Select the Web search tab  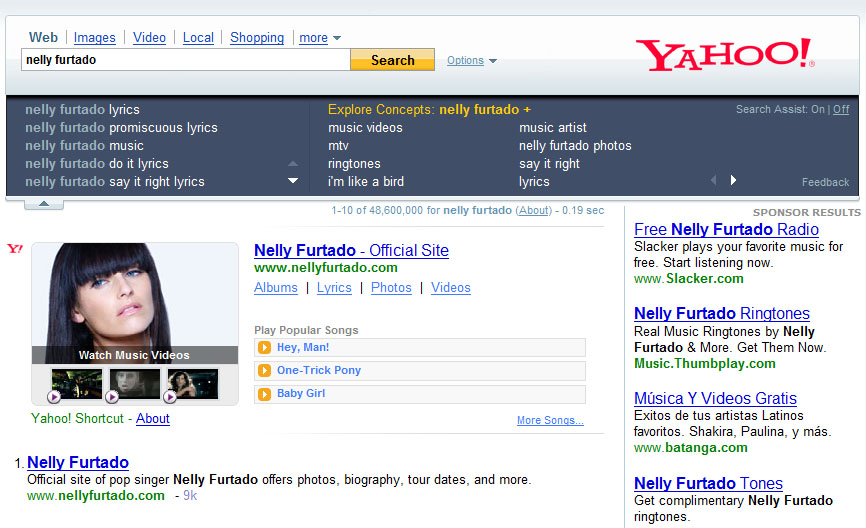(43, 38)
